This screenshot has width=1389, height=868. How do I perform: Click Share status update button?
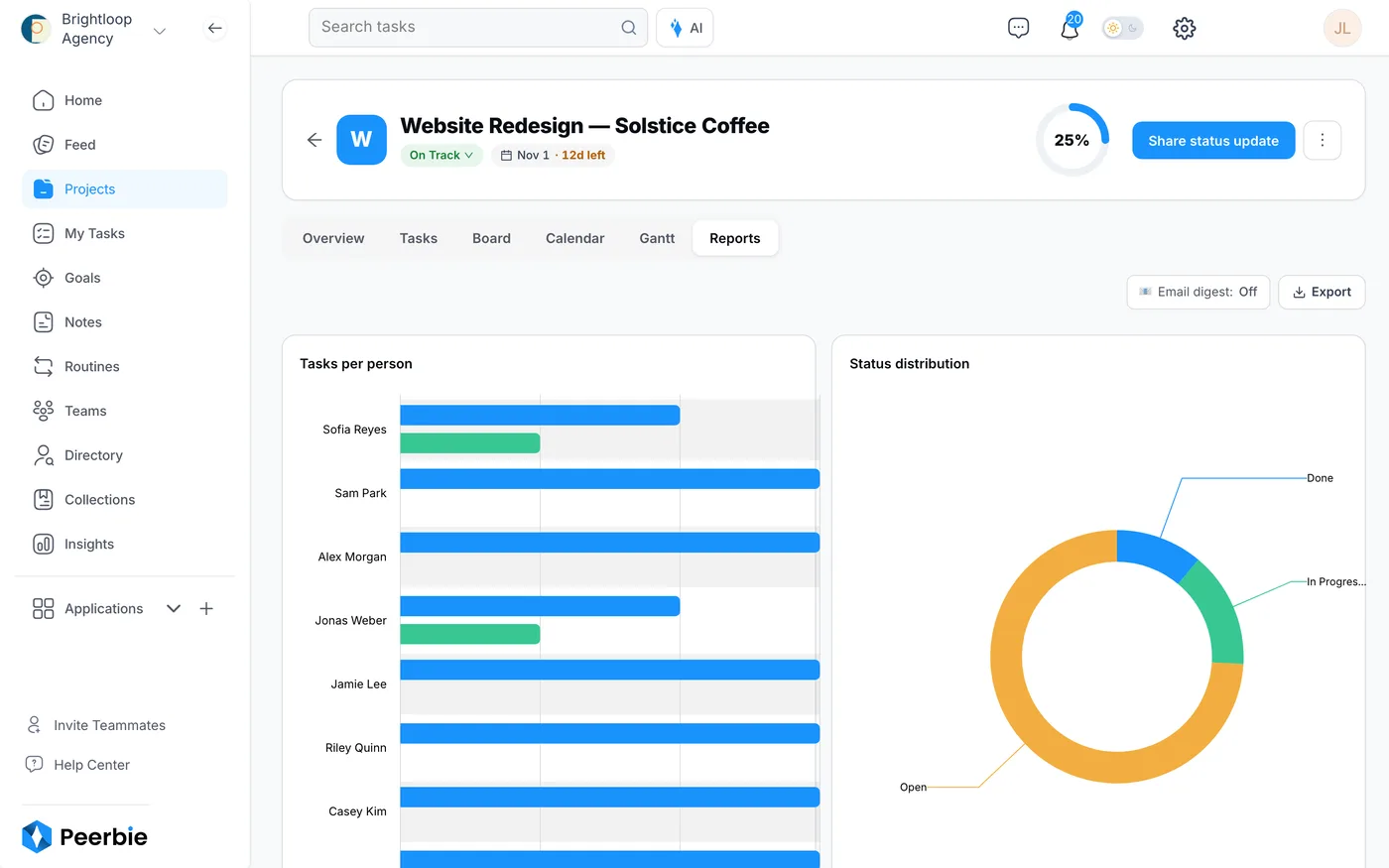tap(1213, 141)
